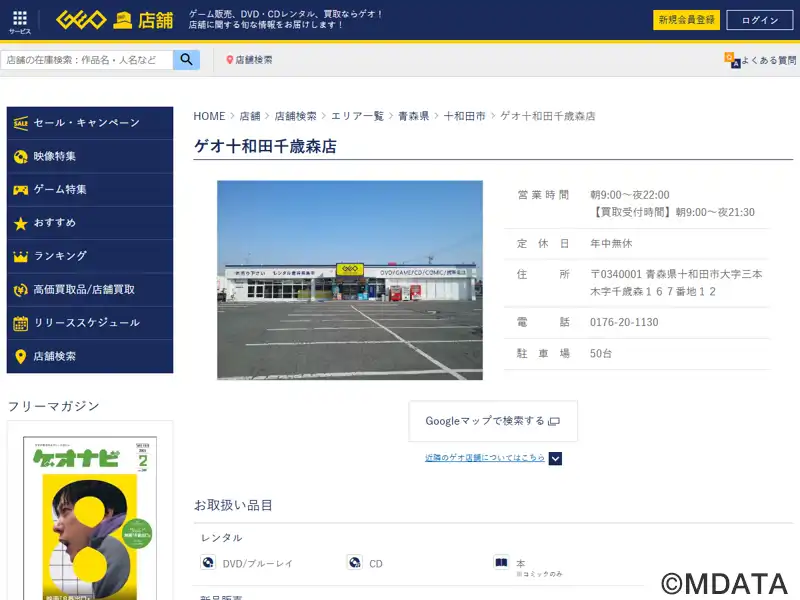Click the 年中無休 holiday value
Viewport: 800px width, 600px height.
[x=611, y=244]
